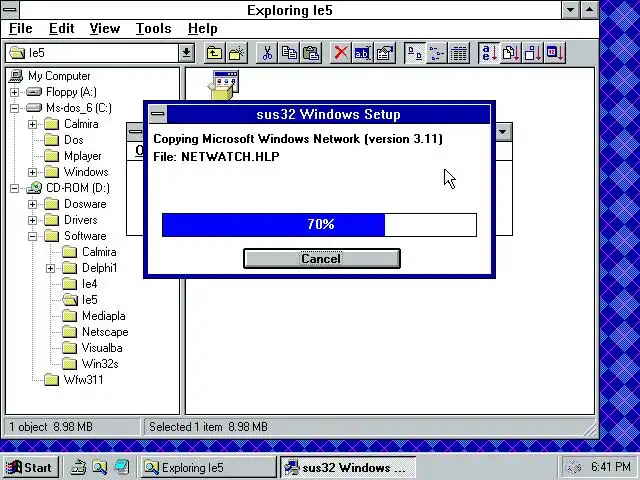Open the Help menu
640x480 pixels.
click(x=202, y=29)
